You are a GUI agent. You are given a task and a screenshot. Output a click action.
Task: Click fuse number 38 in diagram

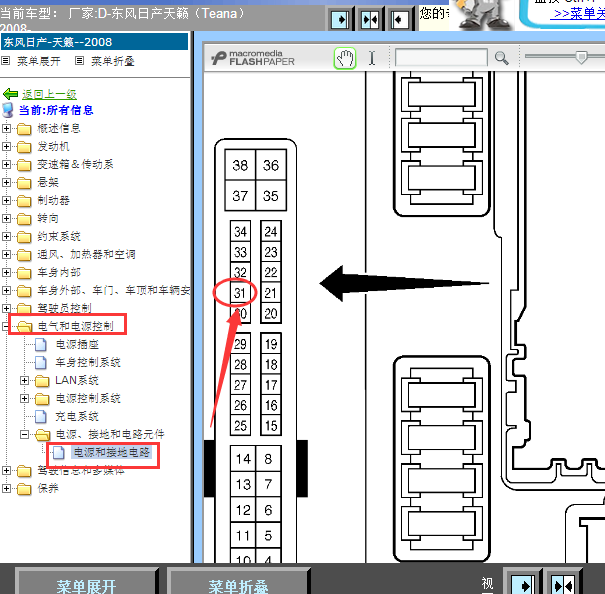240,165
